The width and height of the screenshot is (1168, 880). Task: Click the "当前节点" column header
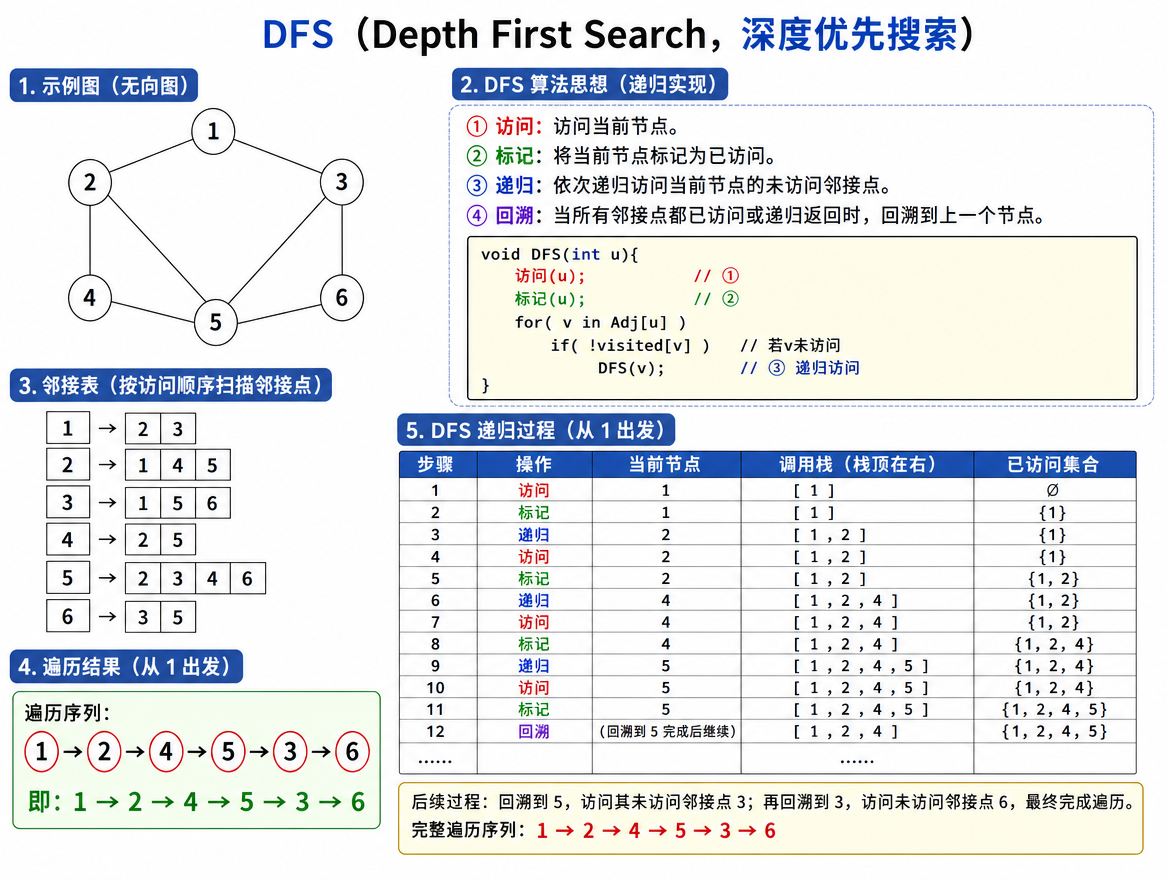[666, 464]
